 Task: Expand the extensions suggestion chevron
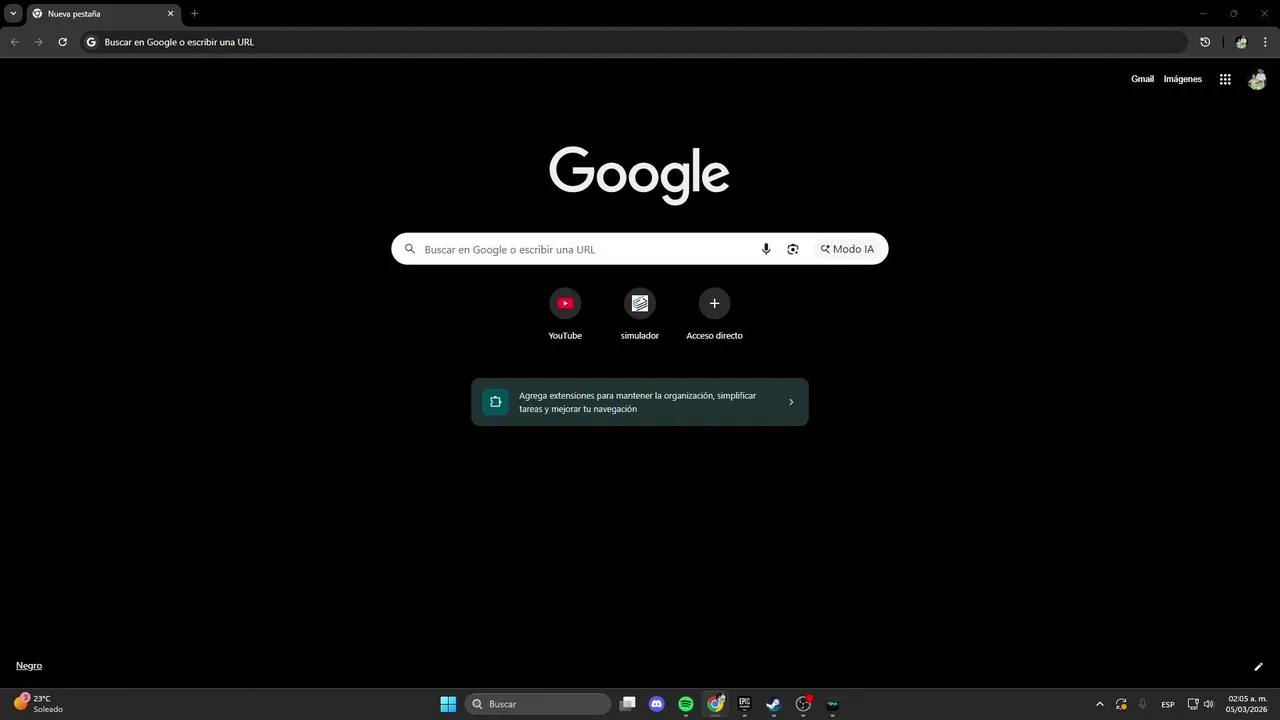791,402
